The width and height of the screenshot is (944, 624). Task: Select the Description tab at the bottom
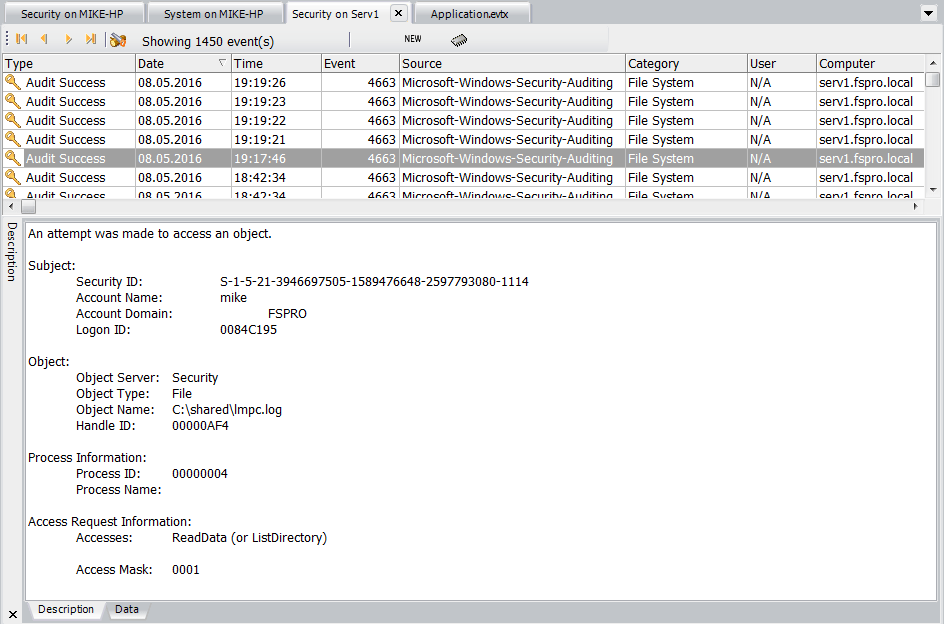coord(65,609)
